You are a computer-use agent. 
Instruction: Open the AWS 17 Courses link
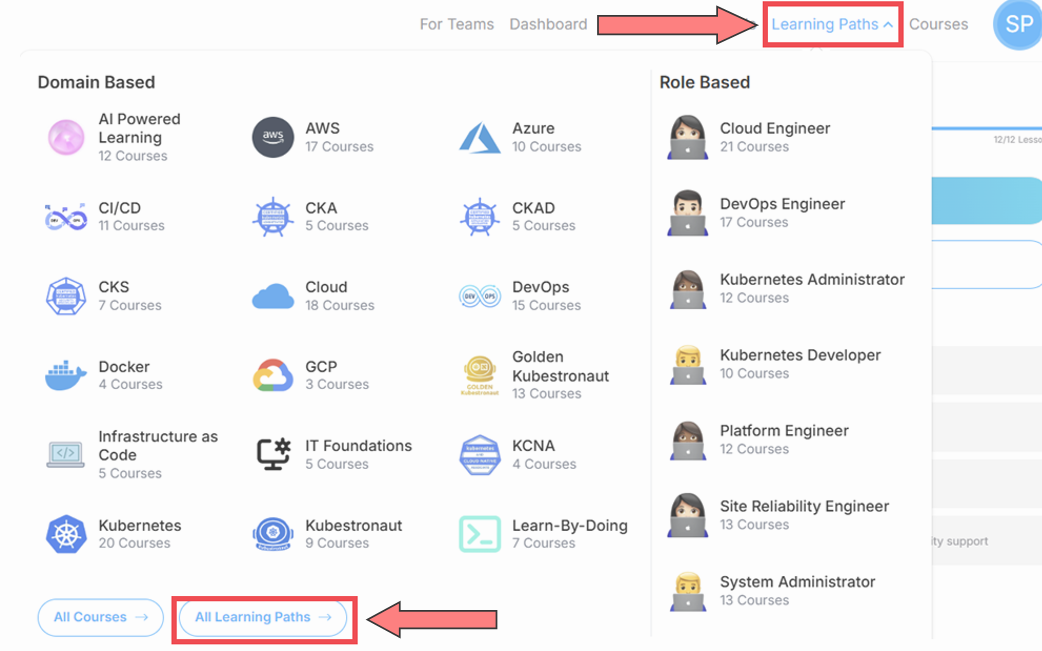322,128
